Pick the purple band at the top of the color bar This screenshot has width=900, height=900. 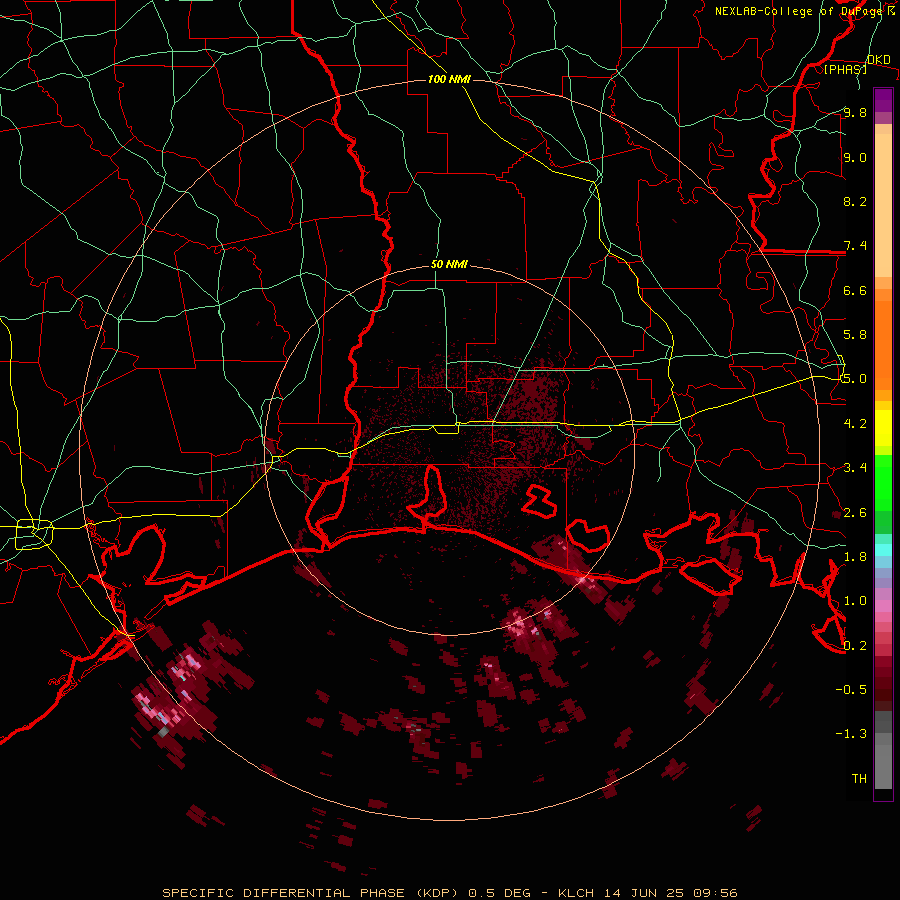(883, 100)
